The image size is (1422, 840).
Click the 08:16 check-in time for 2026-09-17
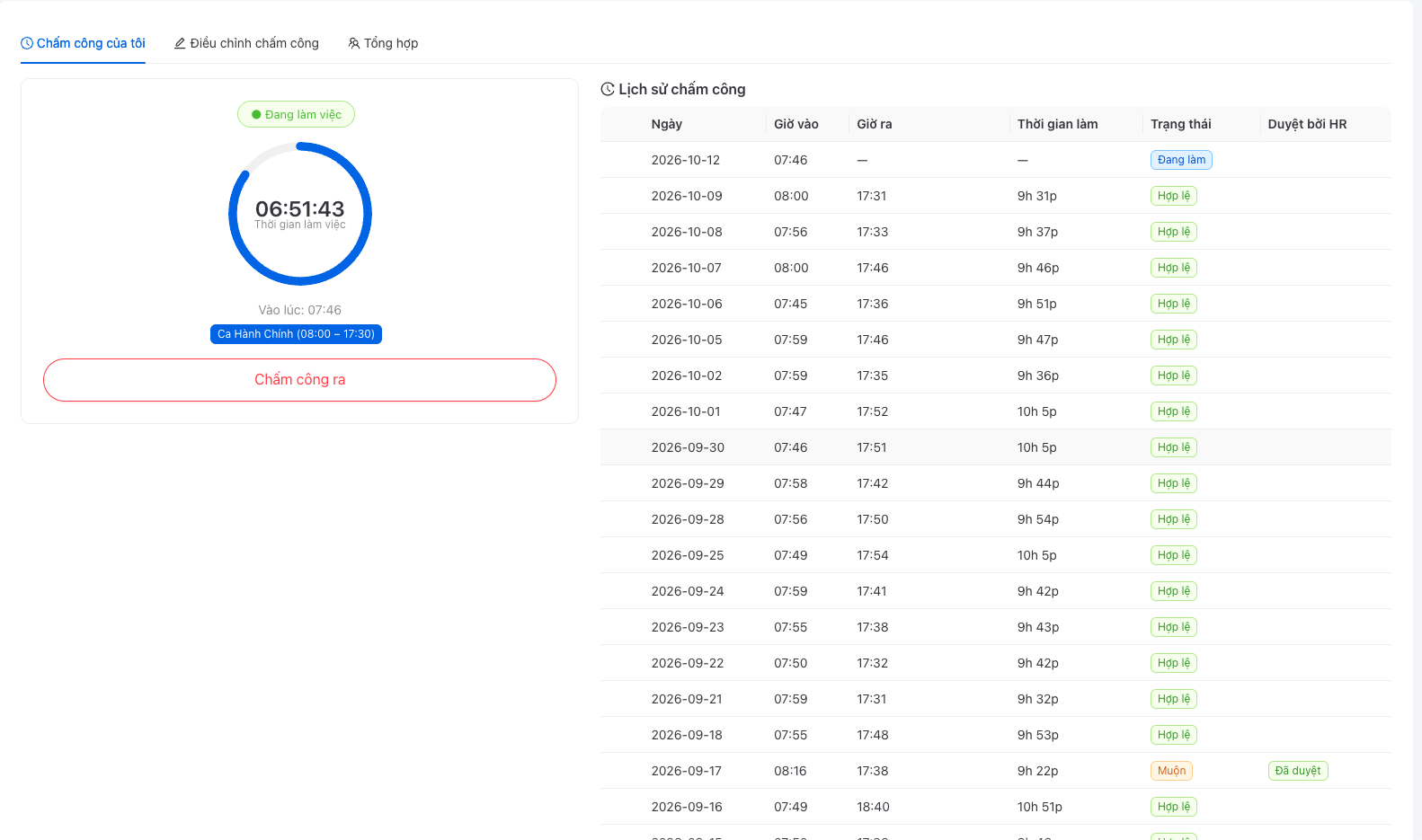[x=791, y=771]
